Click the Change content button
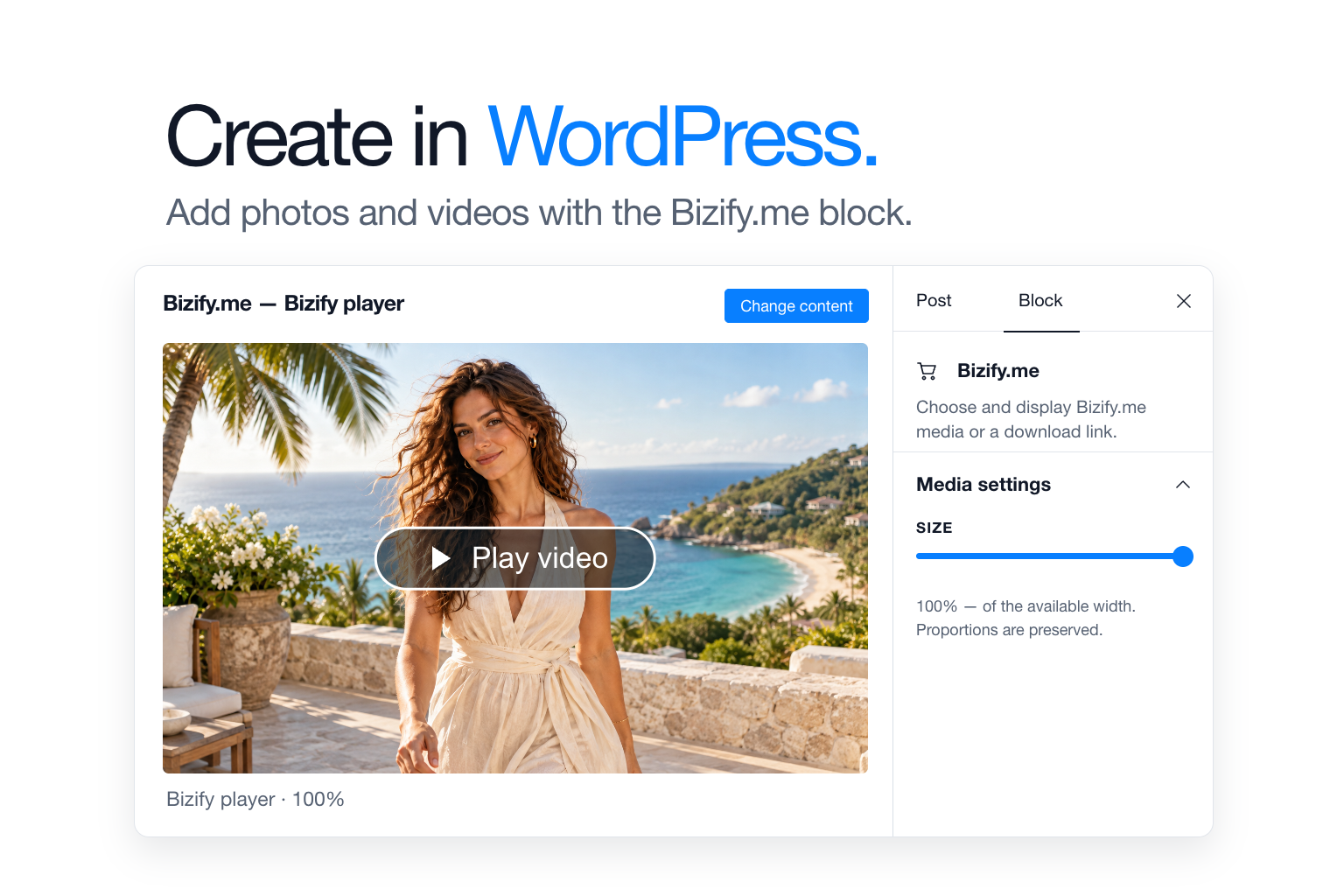The height and width of the screenshot is (896, 1344). [796, 305]
